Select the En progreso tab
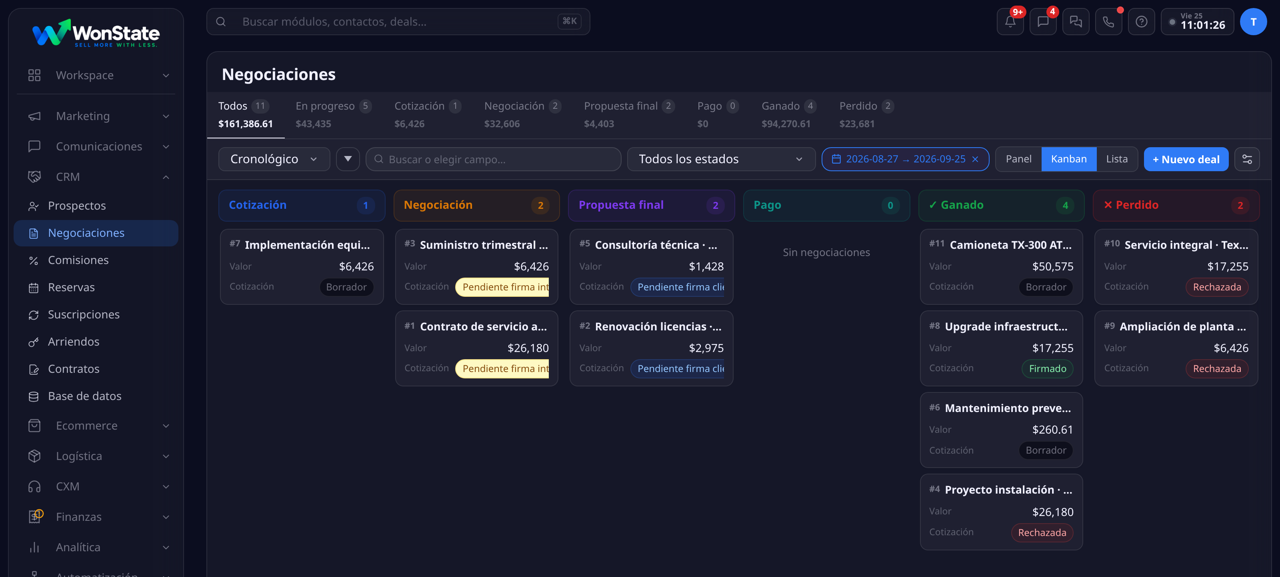The height and width of the screenshot is (577, 1280). [333, 114]
